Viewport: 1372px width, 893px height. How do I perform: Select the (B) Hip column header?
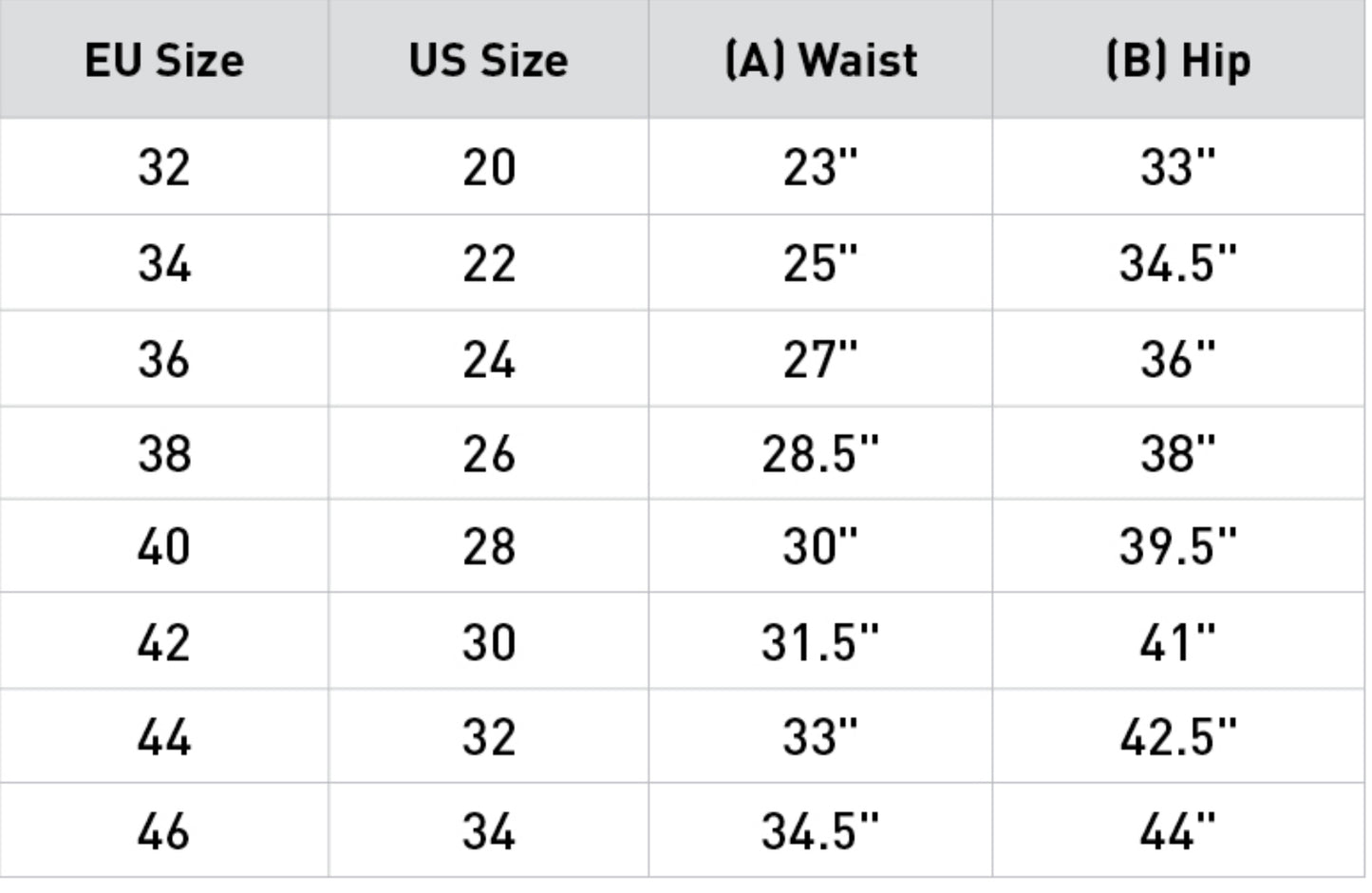tap(1178, 60)
